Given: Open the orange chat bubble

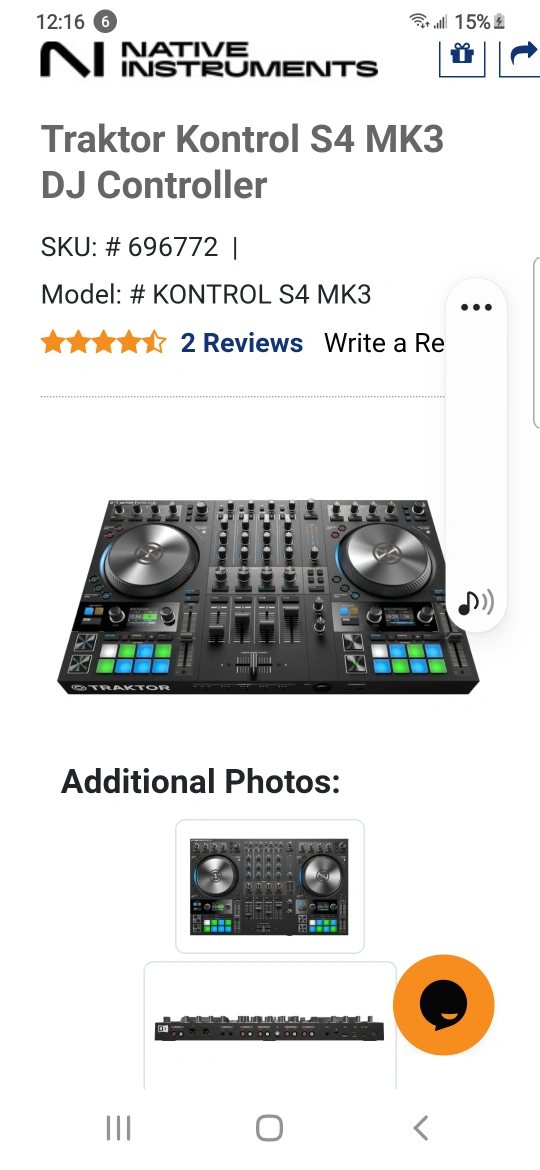Looking at the screenshot, I should tap(444, 1004).
